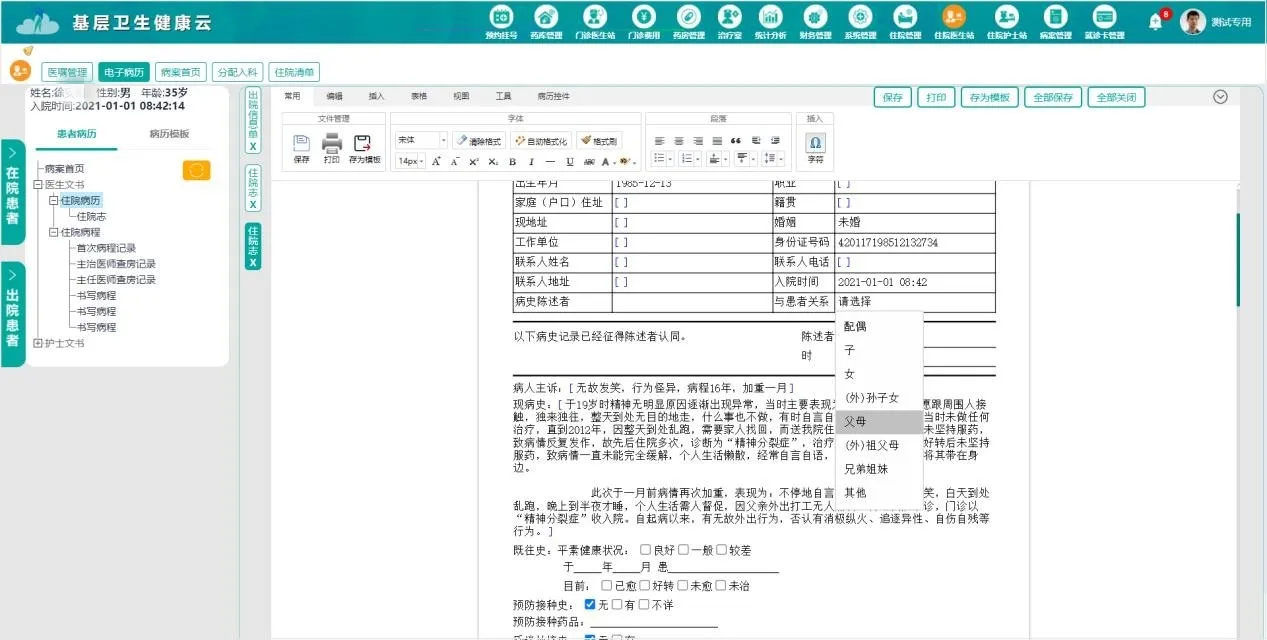1267x640 pixels.
Task: Apply bold formatting (B)
Action: (512, 161)
